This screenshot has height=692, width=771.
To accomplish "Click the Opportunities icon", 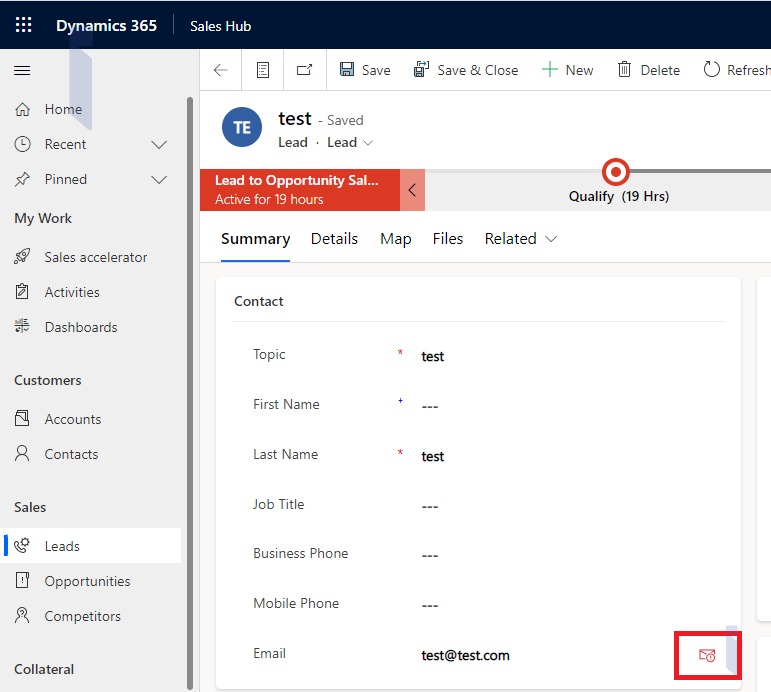I will 22,580.
